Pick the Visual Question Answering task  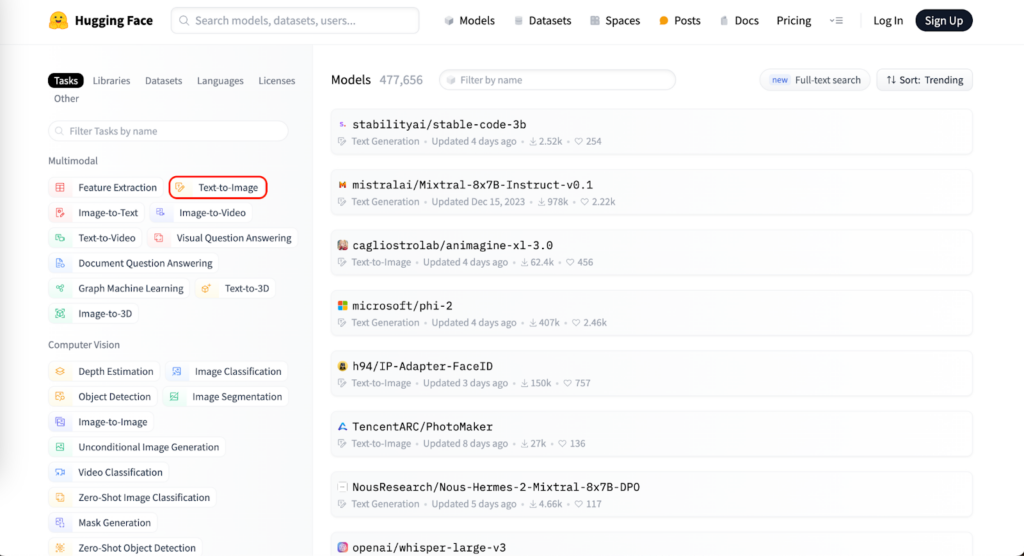(x=222, y=238)
